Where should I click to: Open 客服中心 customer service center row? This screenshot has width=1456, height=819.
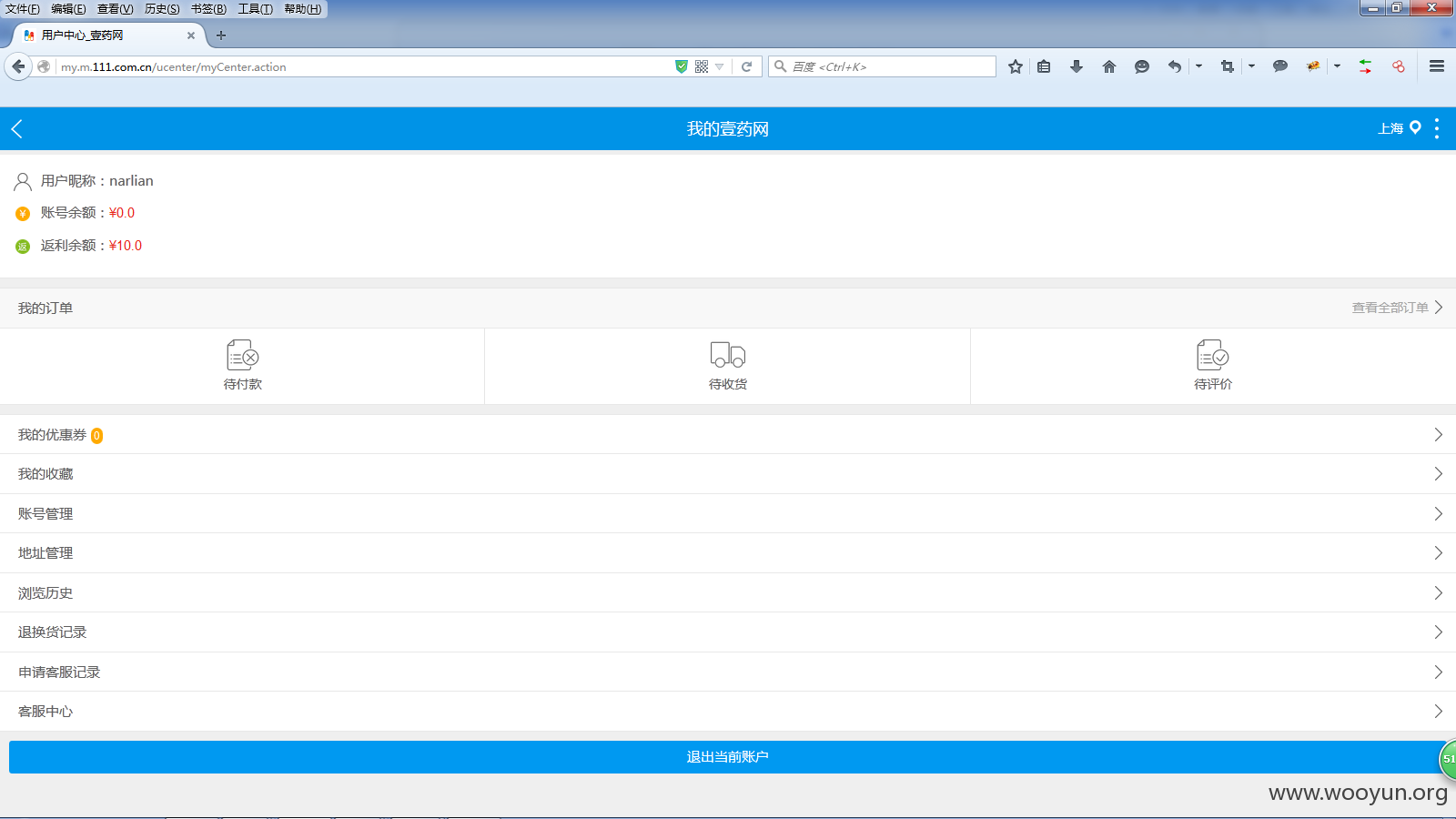(x=728, y=712)
